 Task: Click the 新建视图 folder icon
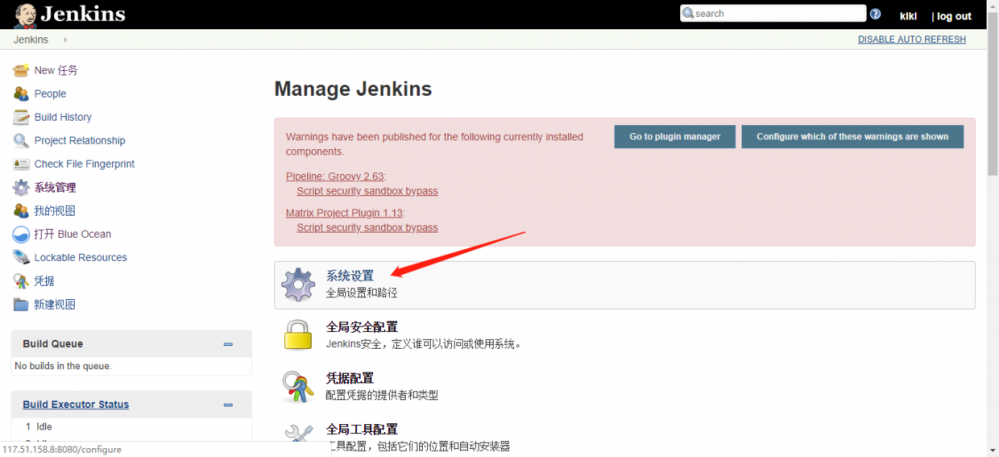click(x=21, y=305)
